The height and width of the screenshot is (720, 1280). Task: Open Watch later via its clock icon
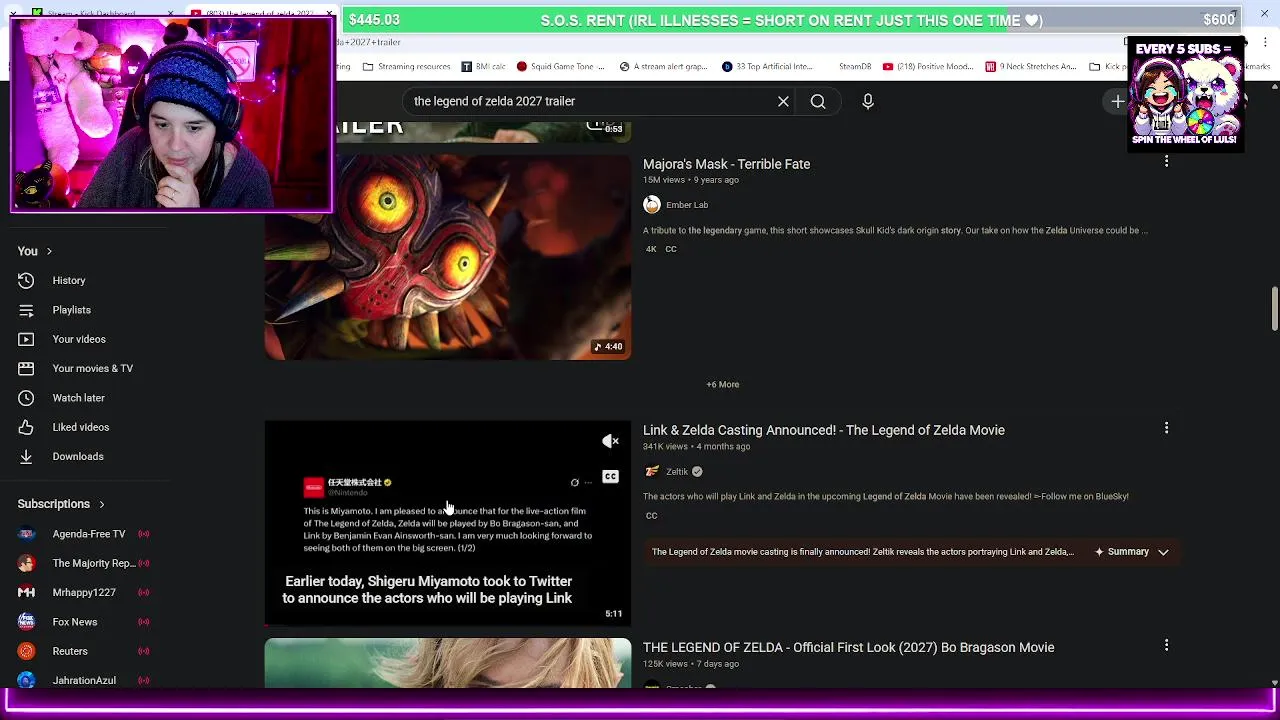[26, 398]
